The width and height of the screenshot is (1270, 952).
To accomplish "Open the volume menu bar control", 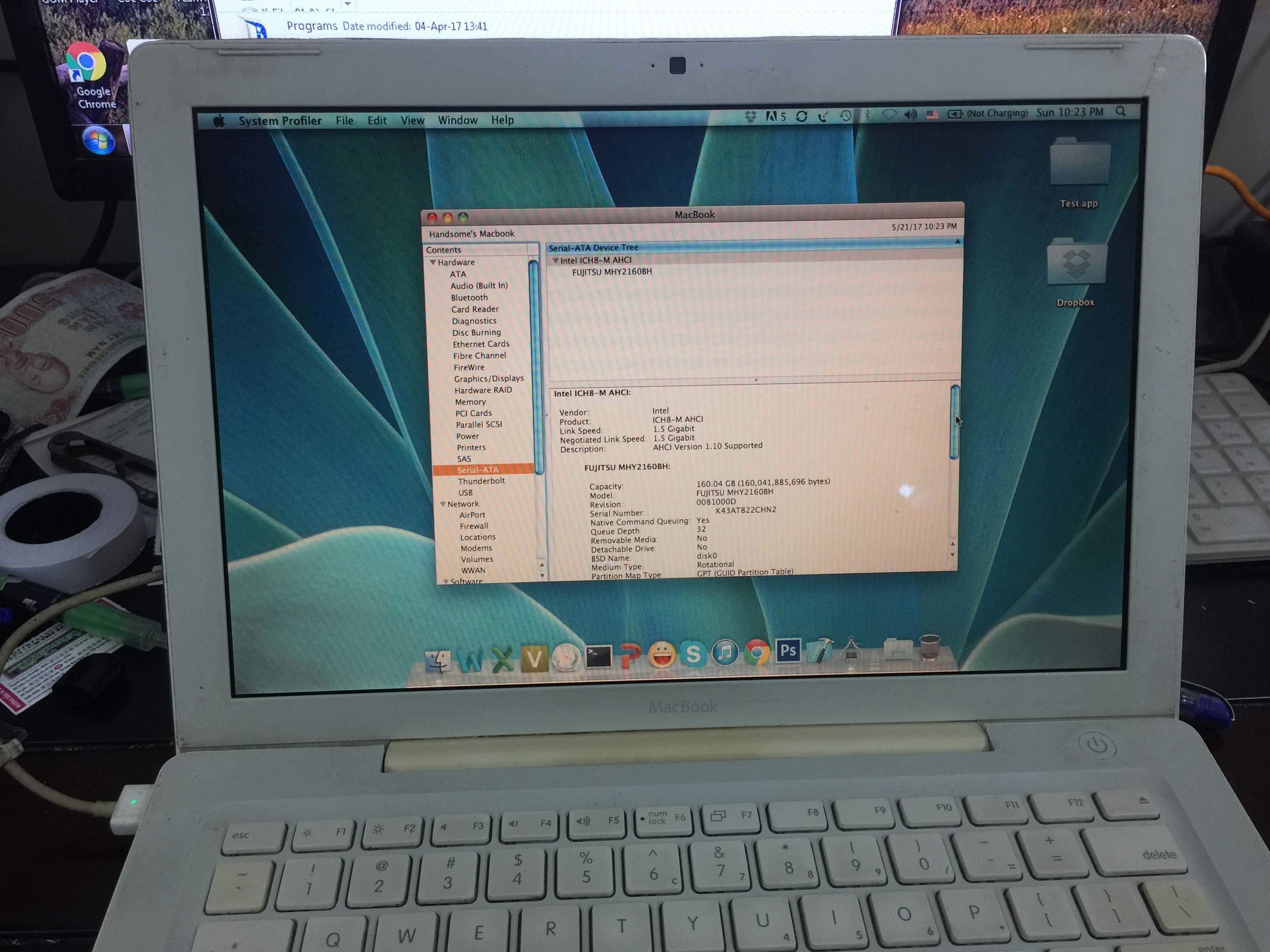I will click(910, 115).
